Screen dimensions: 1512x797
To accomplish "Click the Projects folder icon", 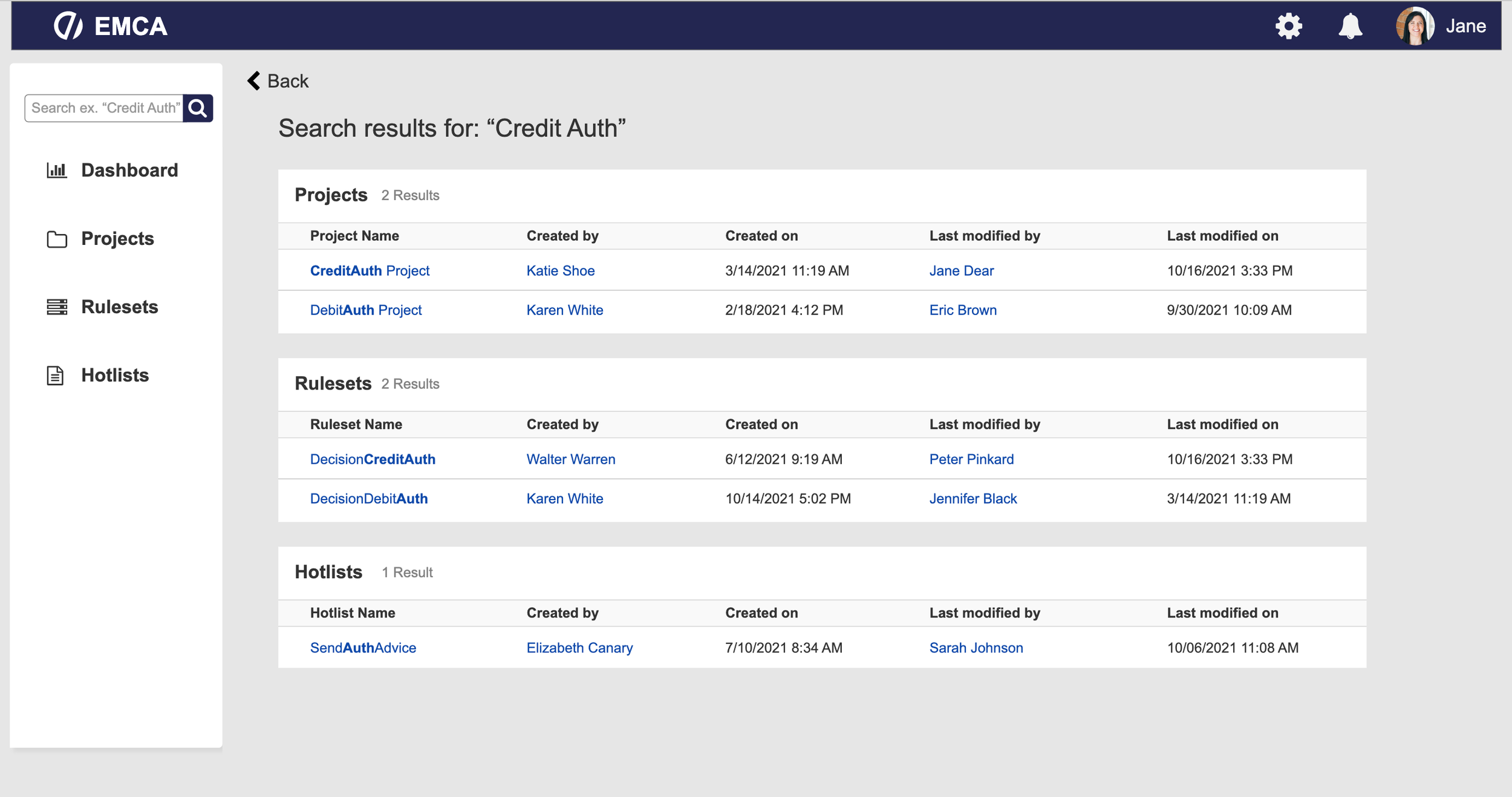I will (57, 239).
